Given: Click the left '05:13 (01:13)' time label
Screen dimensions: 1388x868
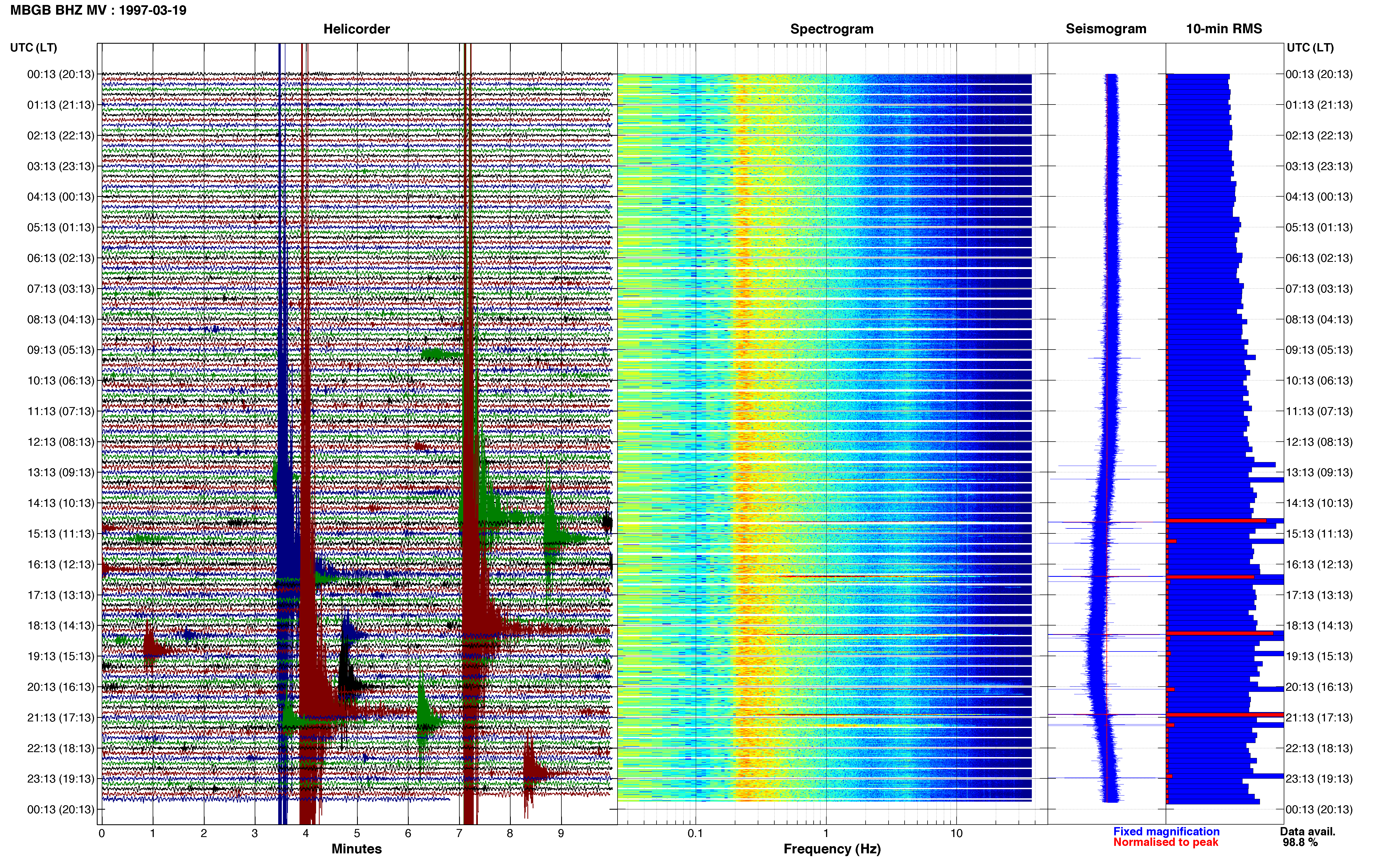Looking at the screenshot, I should [x=61, y=227].
